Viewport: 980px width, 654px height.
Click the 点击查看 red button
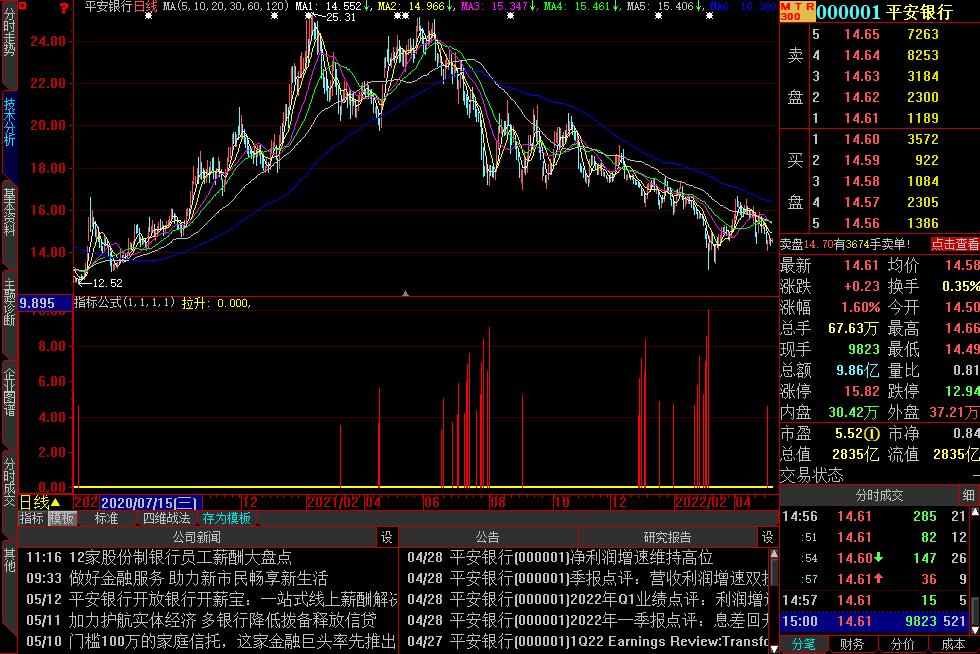[954, 244]
